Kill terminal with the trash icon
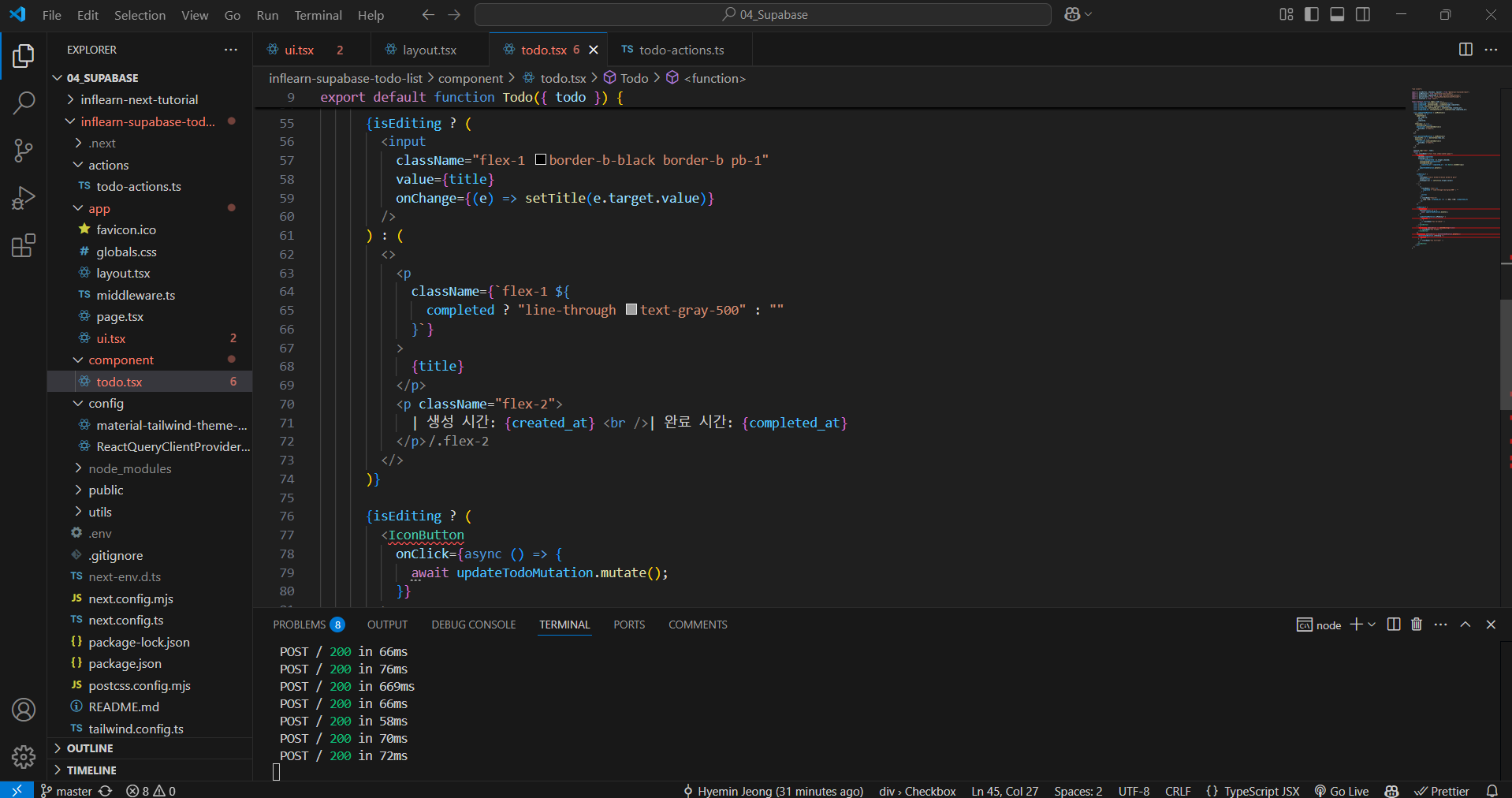 coord(1417,624)
